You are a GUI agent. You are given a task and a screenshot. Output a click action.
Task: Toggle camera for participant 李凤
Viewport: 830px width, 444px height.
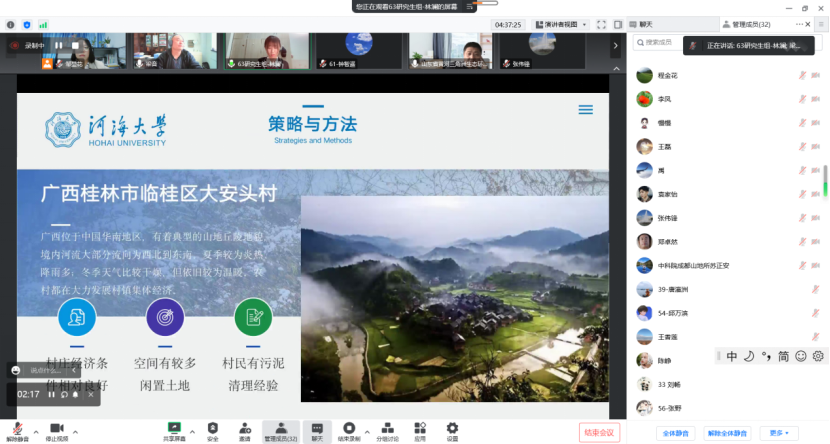click(817, 99)
